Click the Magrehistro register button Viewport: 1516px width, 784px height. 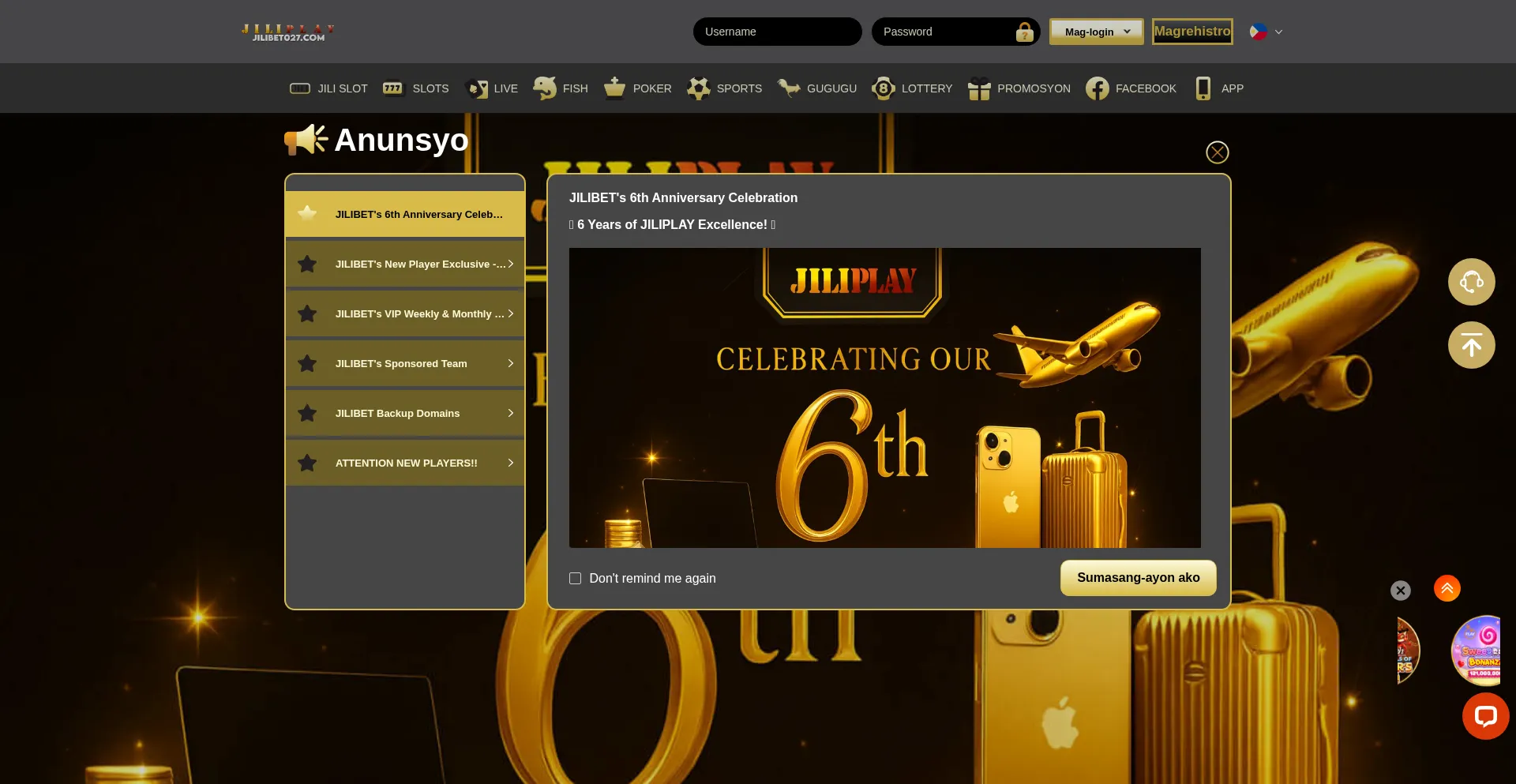point(1191,32)
